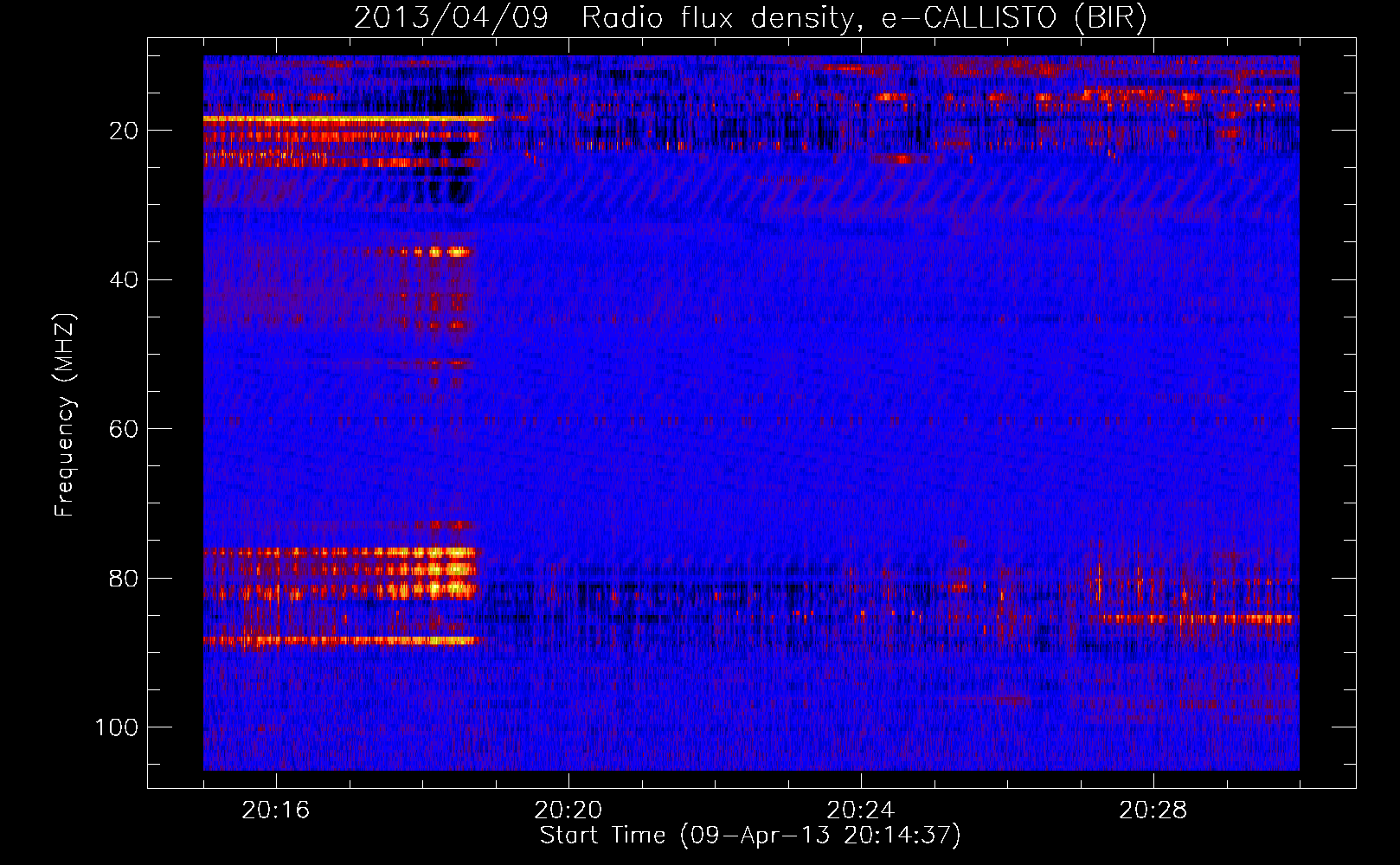Screen dimensions: 1400x865
Task: Click the 80 MHz frequency tick label
Action: click(x=125, y=578)
